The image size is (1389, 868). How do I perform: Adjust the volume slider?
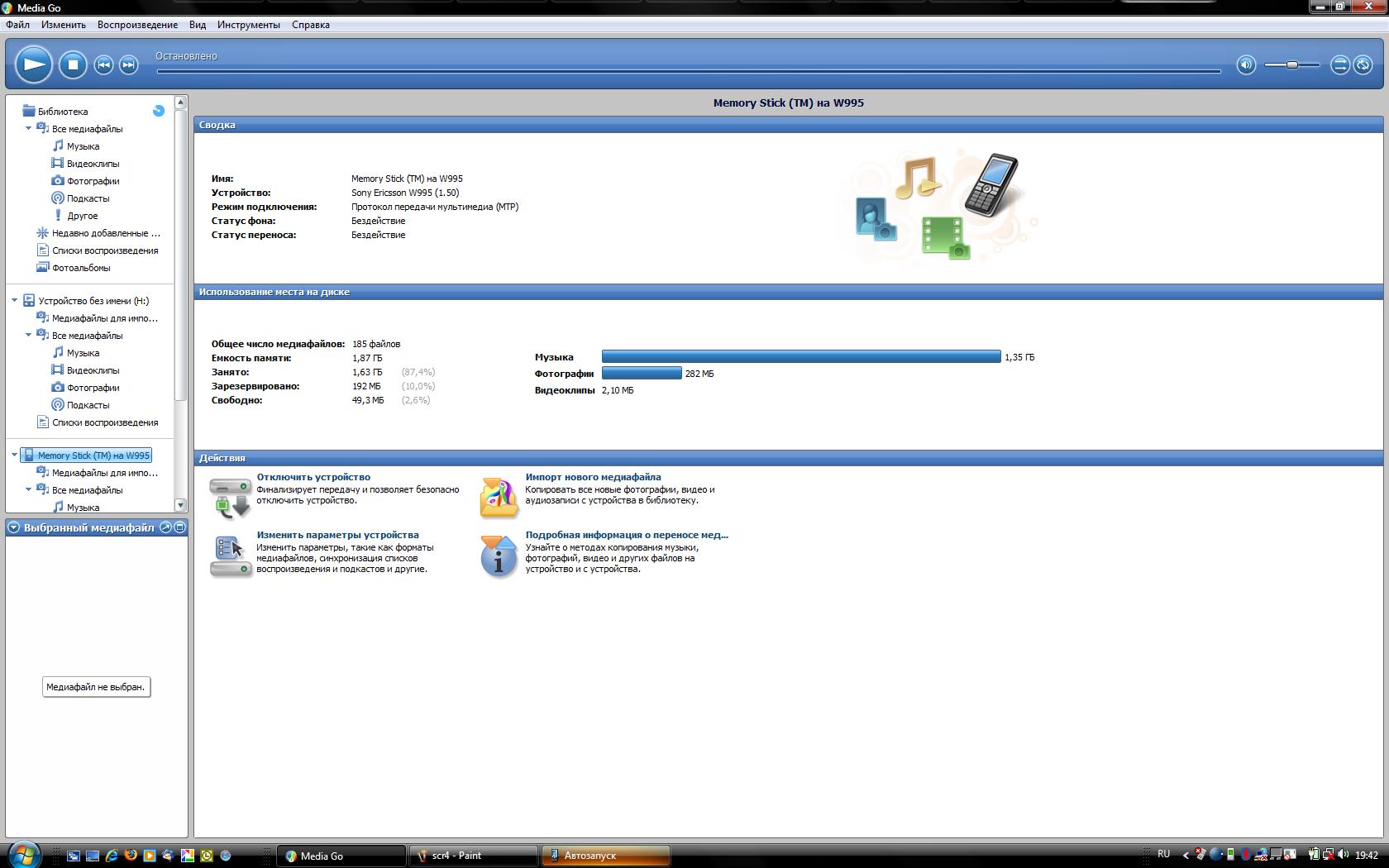(1291, 65)
